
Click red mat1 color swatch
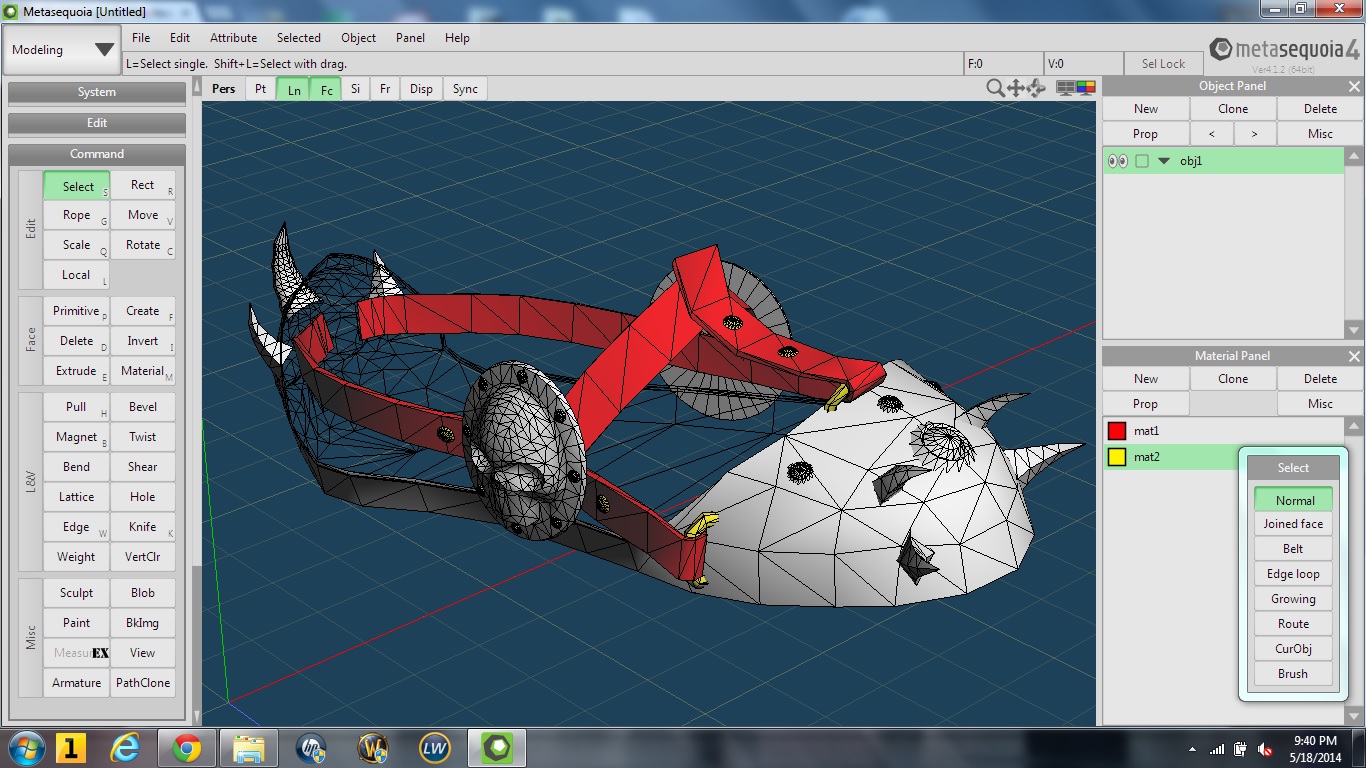click(1117, 432)
